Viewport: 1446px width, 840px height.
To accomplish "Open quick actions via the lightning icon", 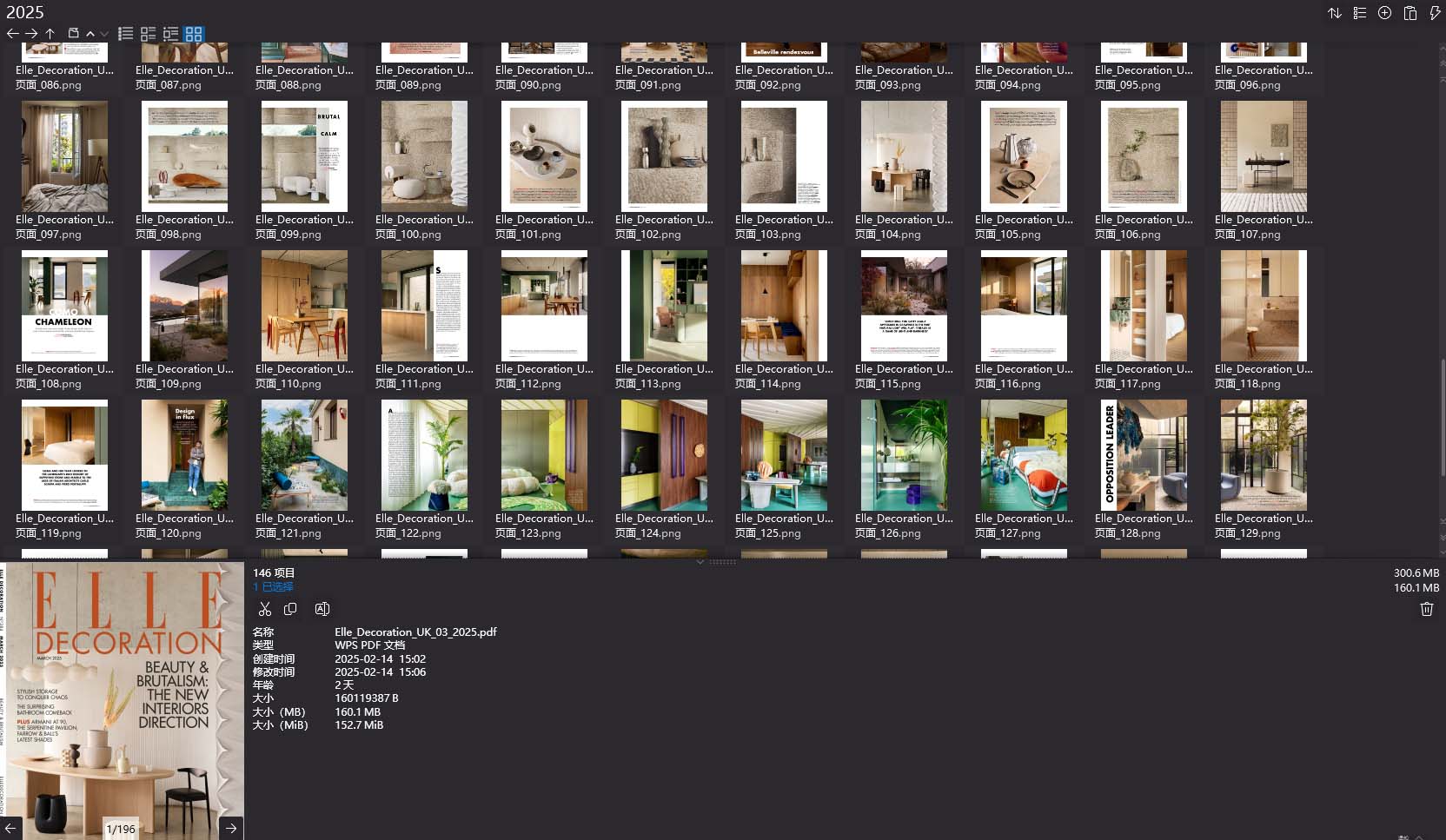I will click(x=1435, y=13).
